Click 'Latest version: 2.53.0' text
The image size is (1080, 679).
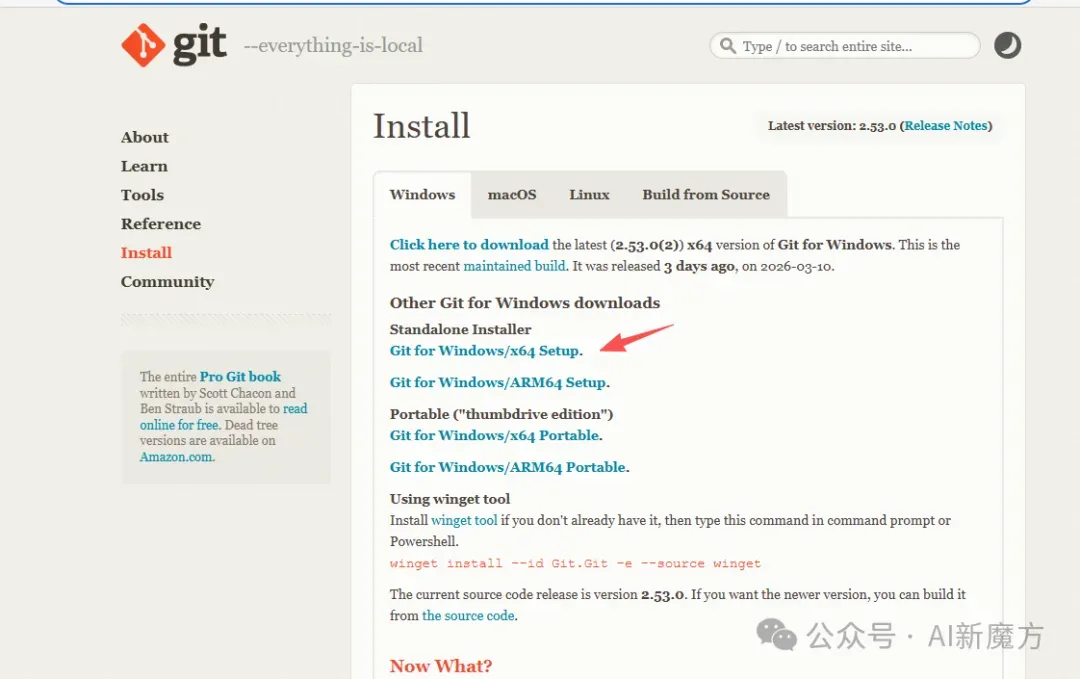coord(832,126)
